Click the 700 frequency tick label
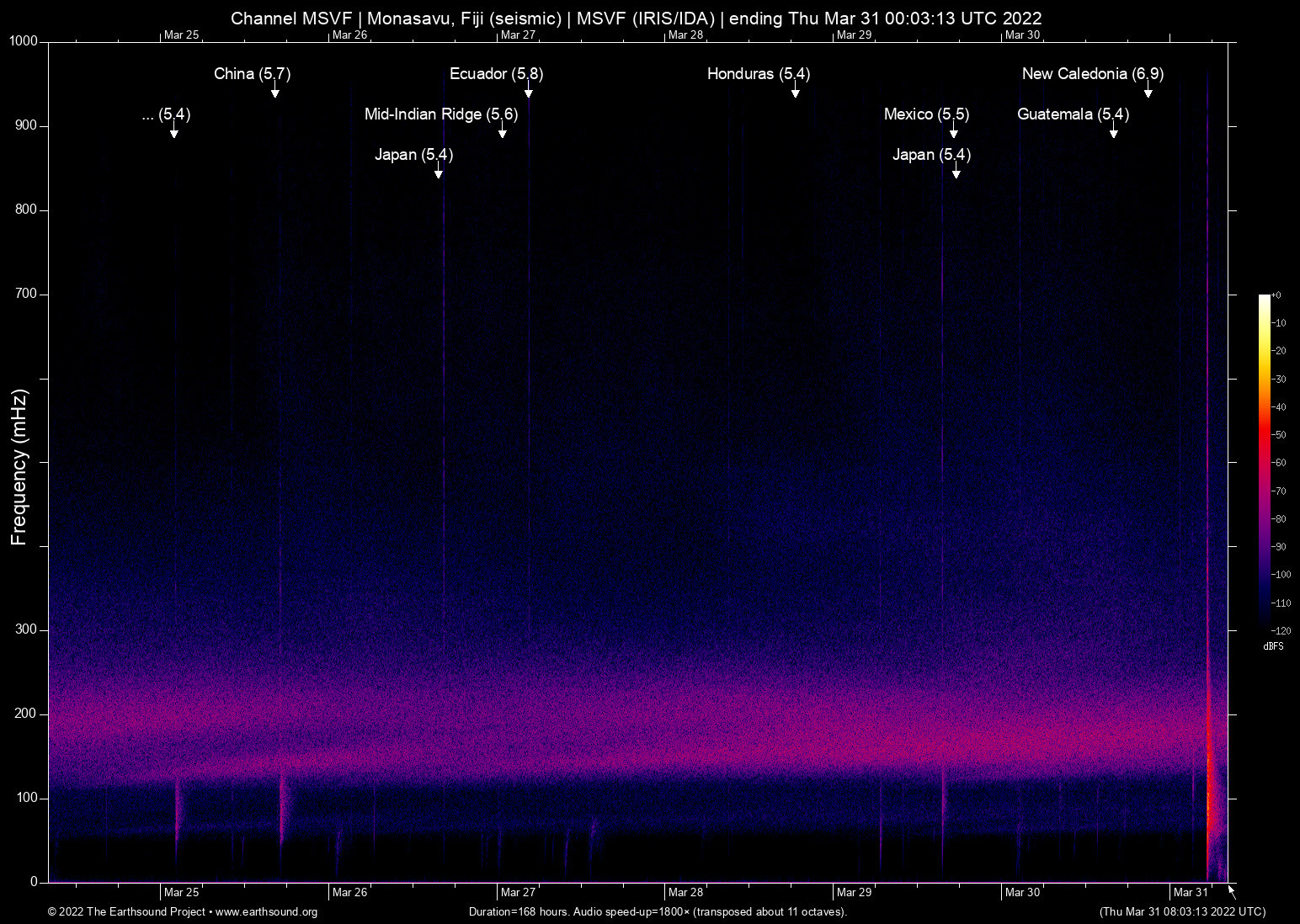The width and height of the screenshot is (1300, 924). click(x=26, y=294)
